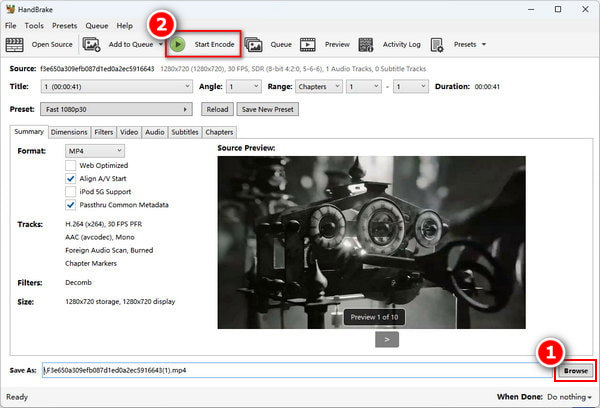The height and width of the screenshot is (408, 600).
Task: Click the Presets document gear icon
Action: coord(437,44)
